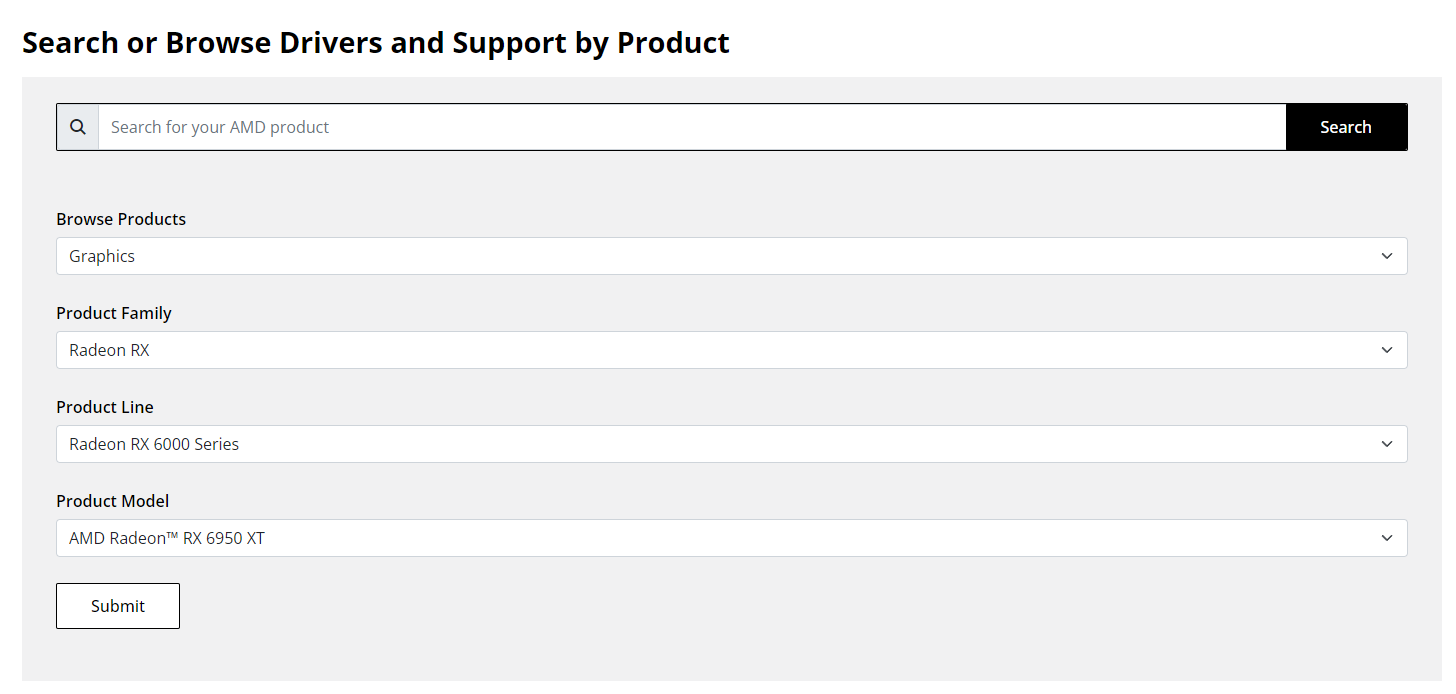Viewport: 1456px width, 694px height.
Task: Focus the 'Search for your AMD product' field
Action: coord(691,127)
